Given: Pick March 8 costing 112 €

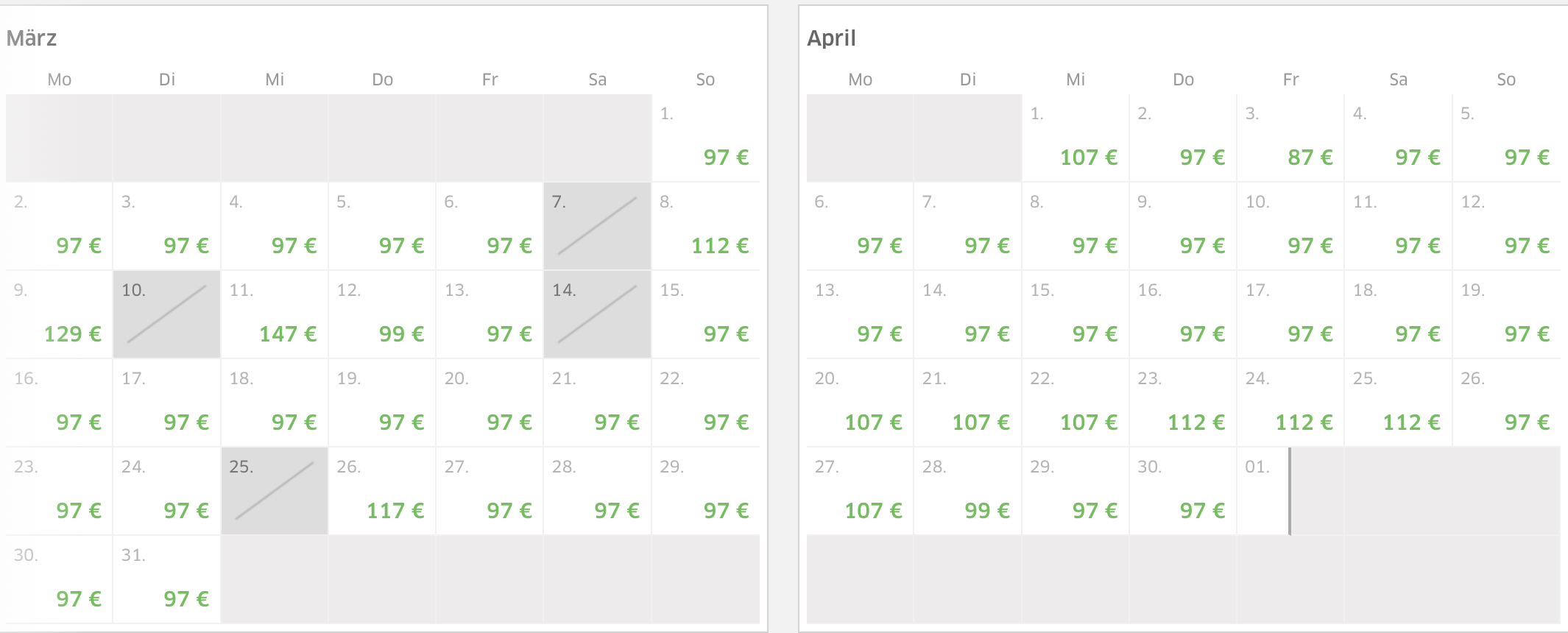Looking at the screenshot, I should point(705,227).
